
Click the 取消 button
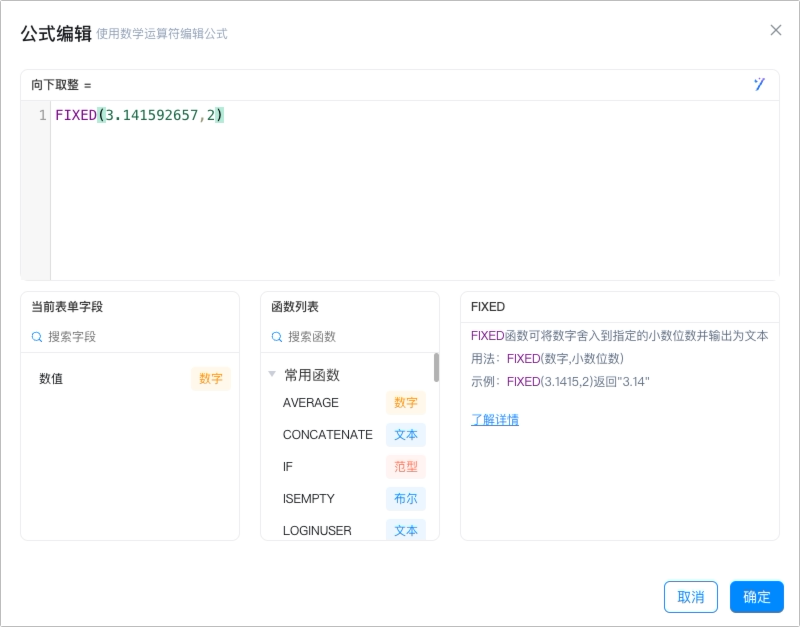click(x=691, y=597)
